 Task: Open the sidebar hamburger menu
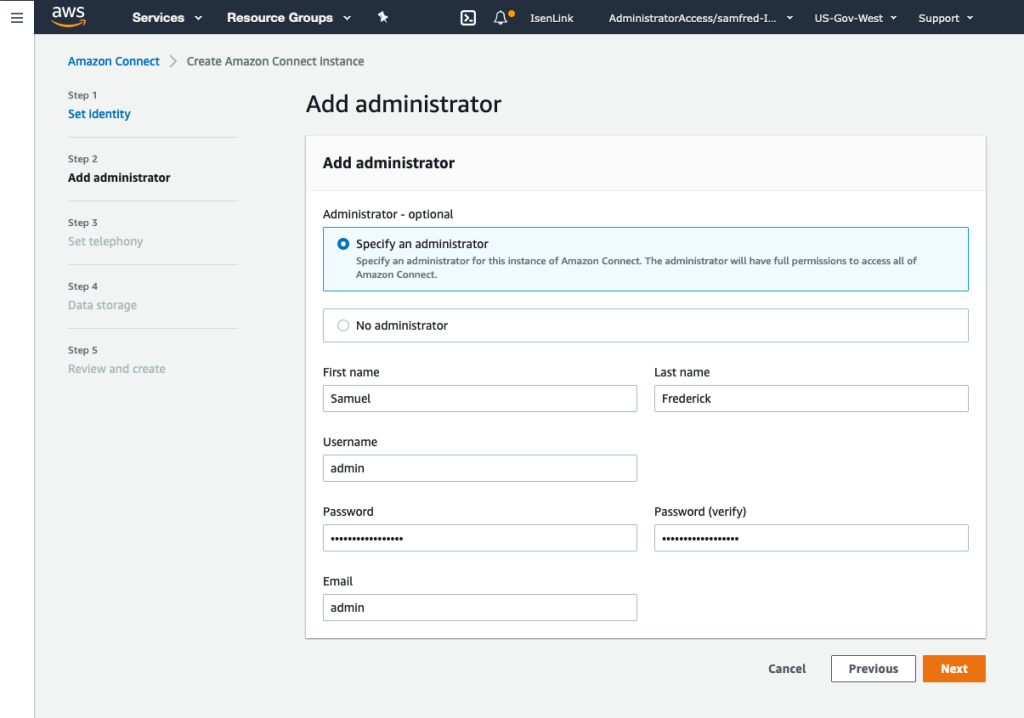(16, 16)
